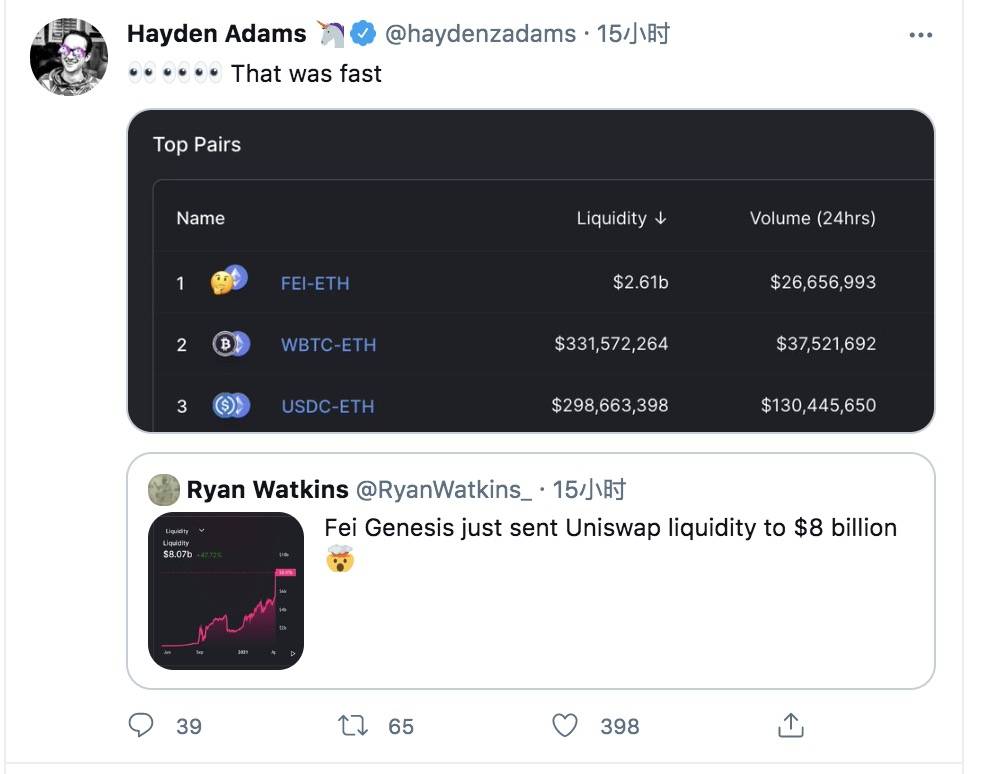The height and width of the screenshot is (774, 984).
Task: Open the tweet options menu via three dots
Action: click(921, 33)
